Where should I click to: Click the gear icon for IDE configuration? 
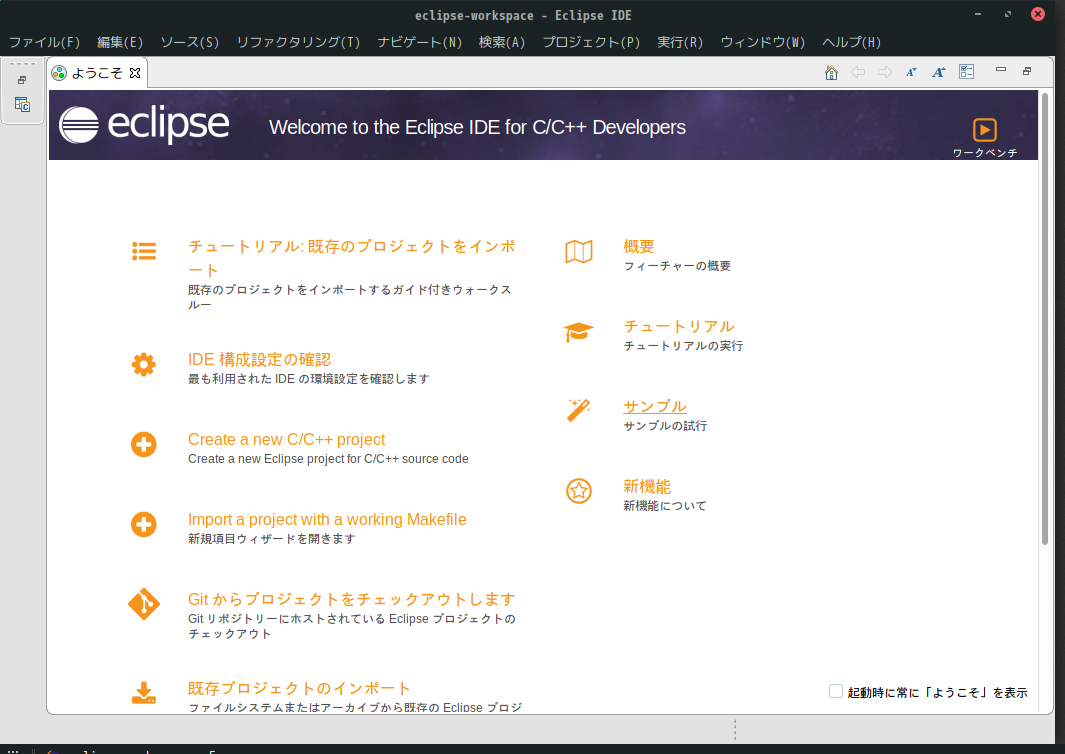(x=143, y=365)
